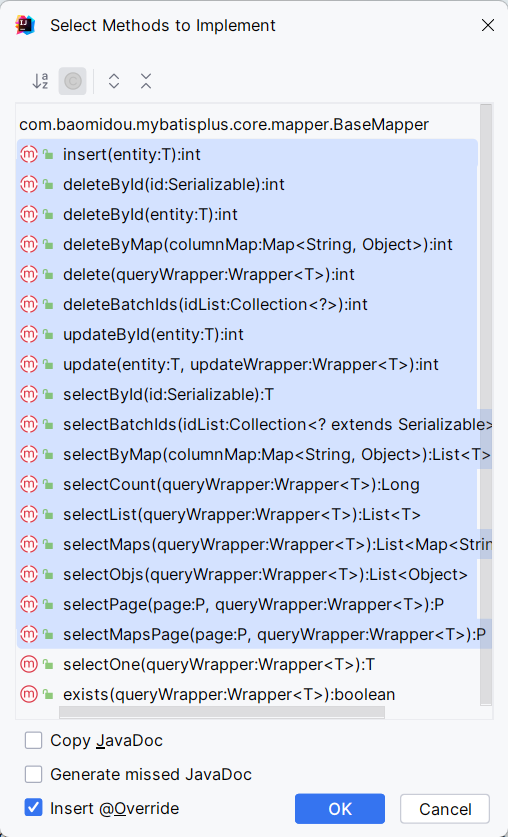Select deleteBatchIds(idList:Collection<?>):int text
This screenshot has height=837, width=508.
216,304
